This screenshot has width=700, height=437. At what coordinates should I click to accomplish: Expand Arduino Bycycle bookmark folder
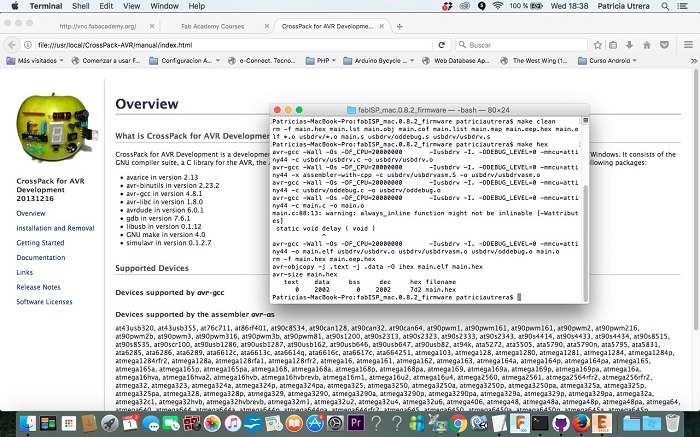pos(379,60)
